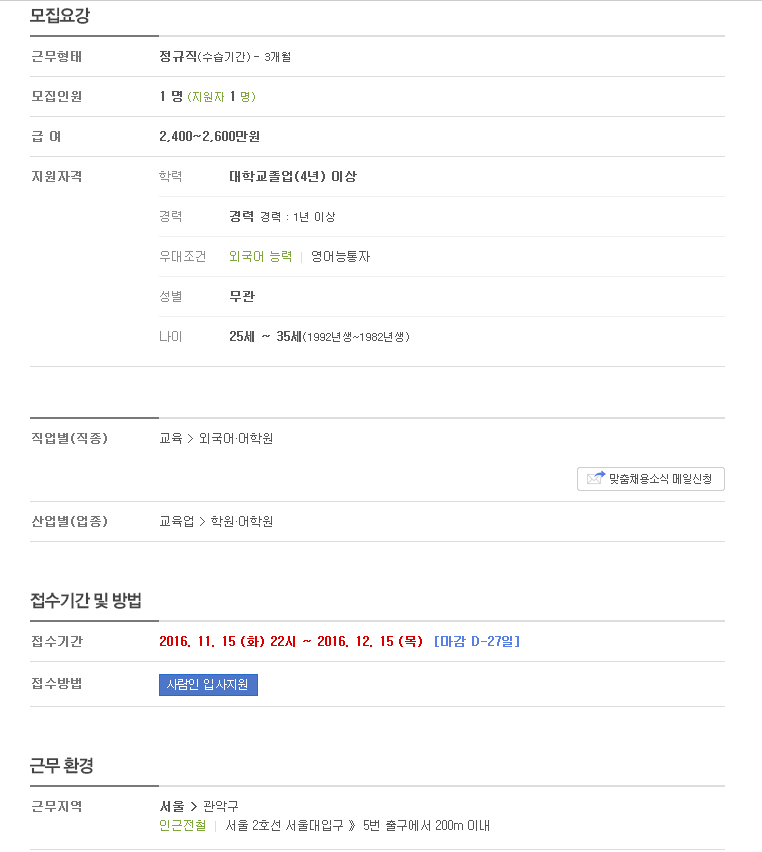Click the 서울 location text
The width and height of the screenshot is (762, 852).
tap(172, 806)
